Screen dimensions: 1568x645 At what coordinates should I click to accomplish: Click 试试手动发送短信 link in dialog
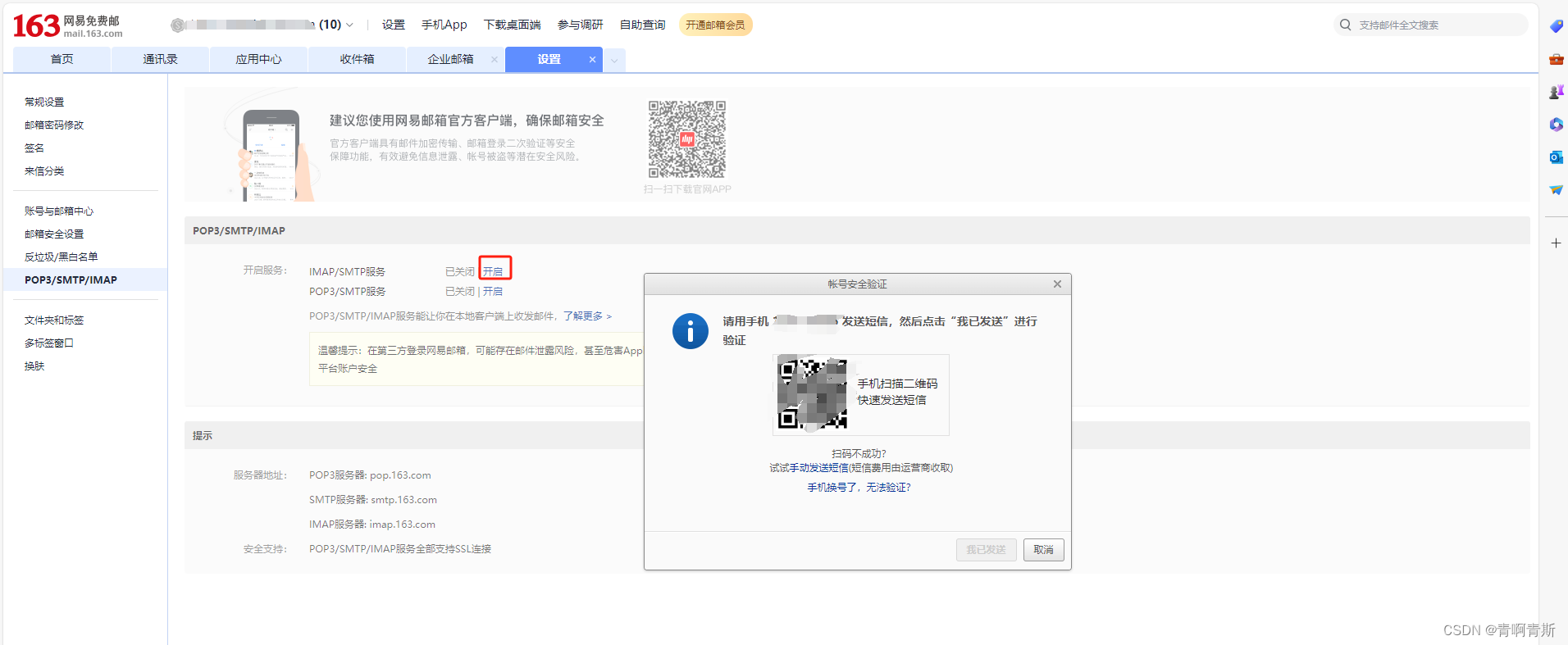[x=809, y=468]
